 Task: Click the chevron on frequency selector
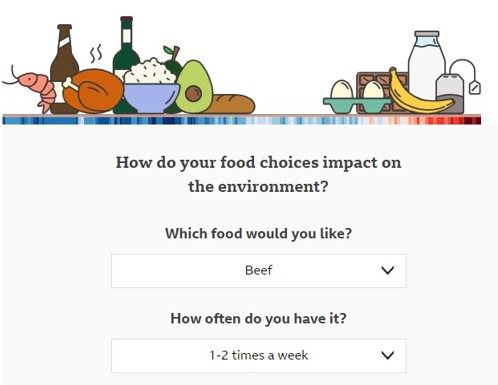coord(387,355)
